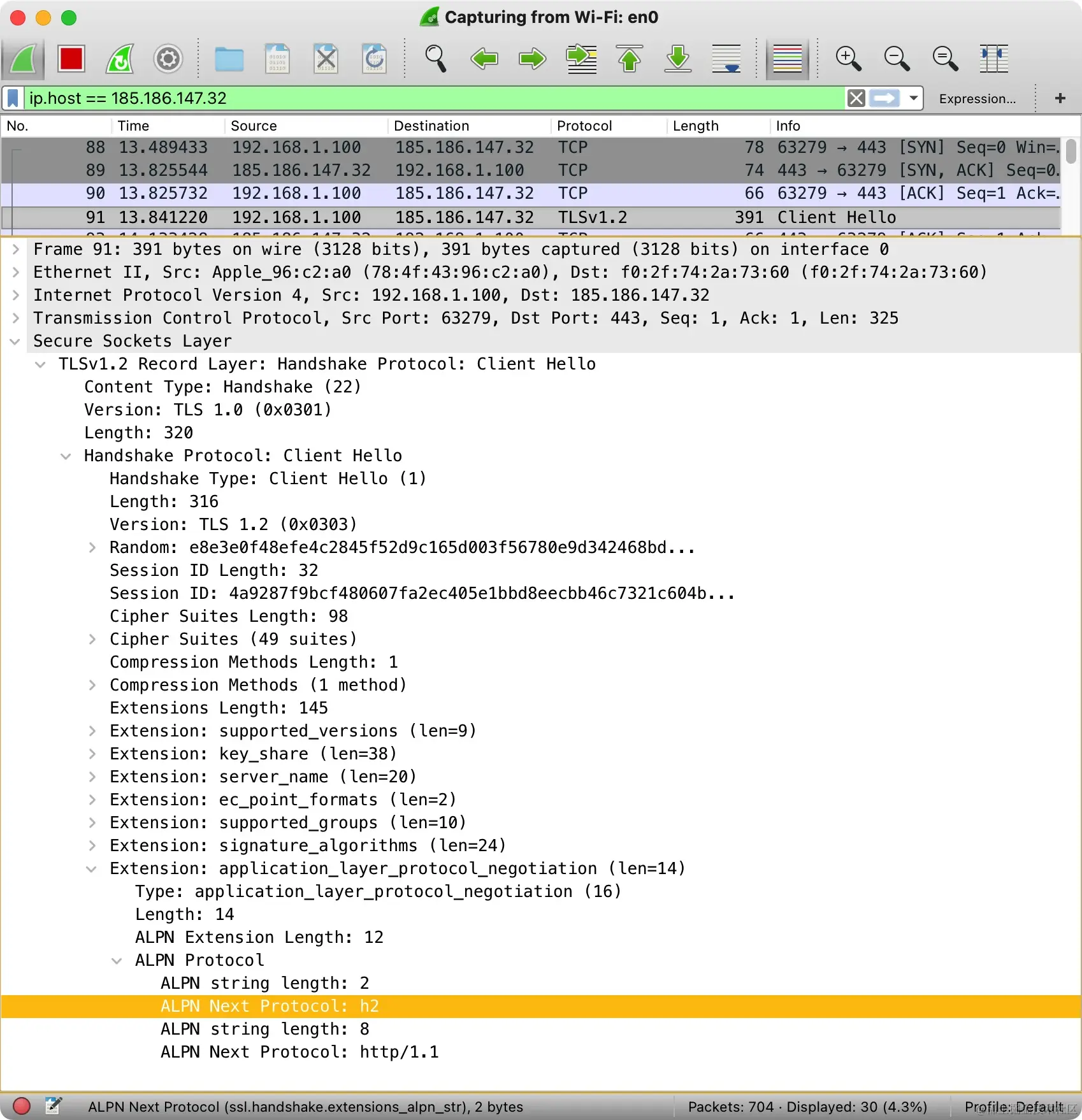Expand Cipher Suites (49 suites)
The width and height of the screenshot is (1082, 1120).
pyautogui.click(x=92, y=639)
